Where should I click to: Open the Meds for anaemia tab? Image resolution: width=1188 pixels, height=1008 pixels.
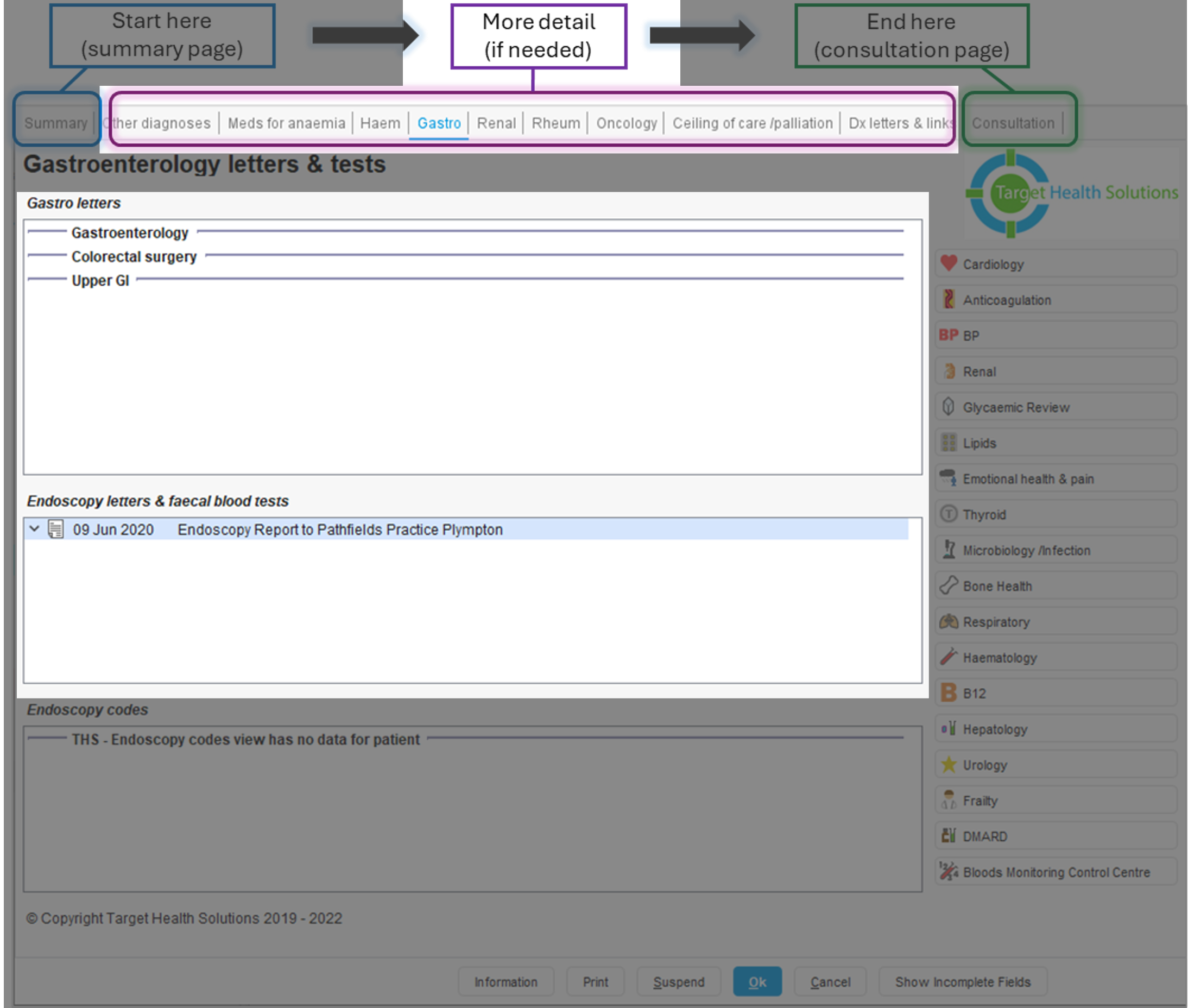click(286, 123)
